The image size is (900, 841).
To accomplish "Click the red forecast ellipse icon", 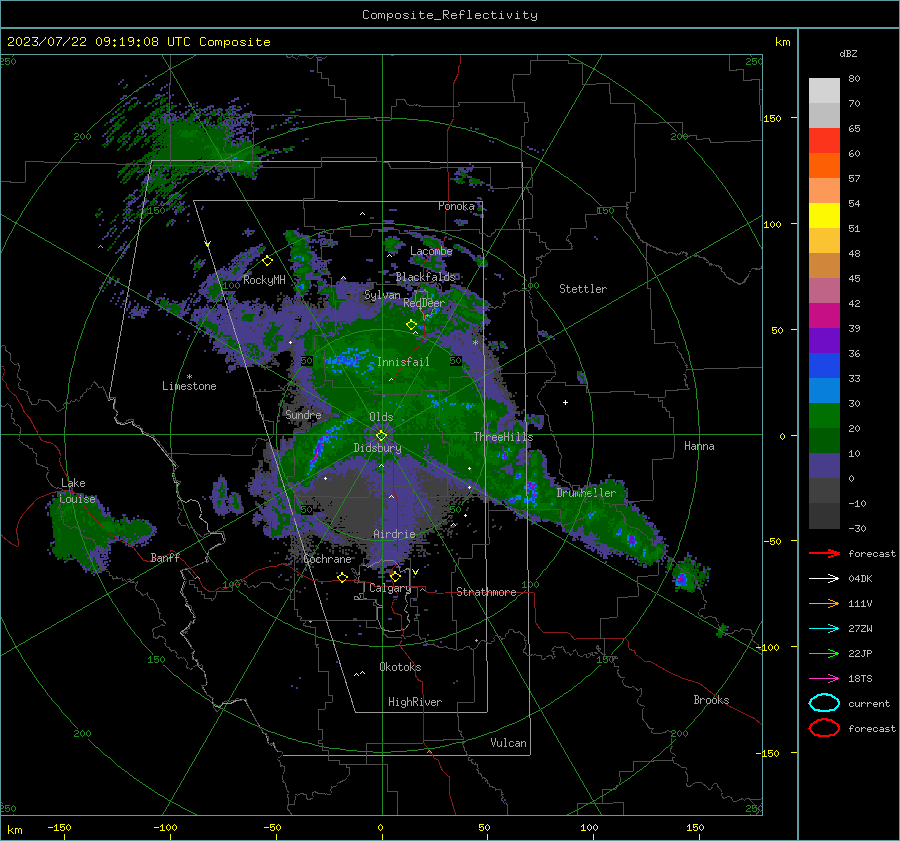I will (x=824, y=728).
